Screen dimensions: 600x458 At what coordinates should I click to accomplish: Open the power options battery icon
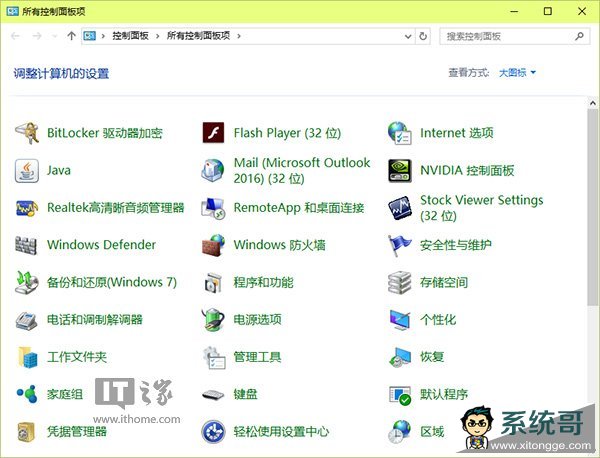213,320
